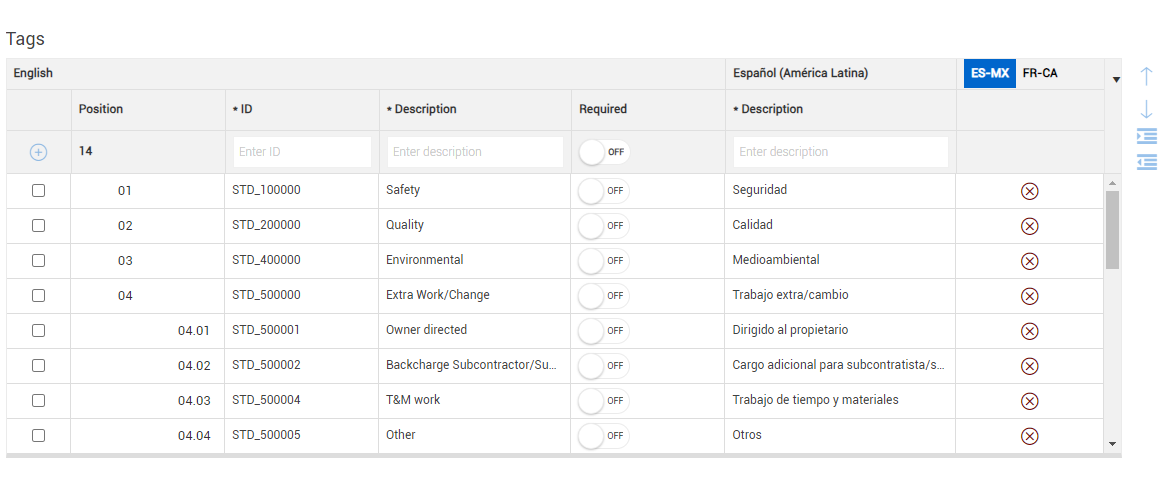Viewport: 1170px width, 486px height.
Task: Switch to the FR-CA language tab
Action: coord(1040,74)
